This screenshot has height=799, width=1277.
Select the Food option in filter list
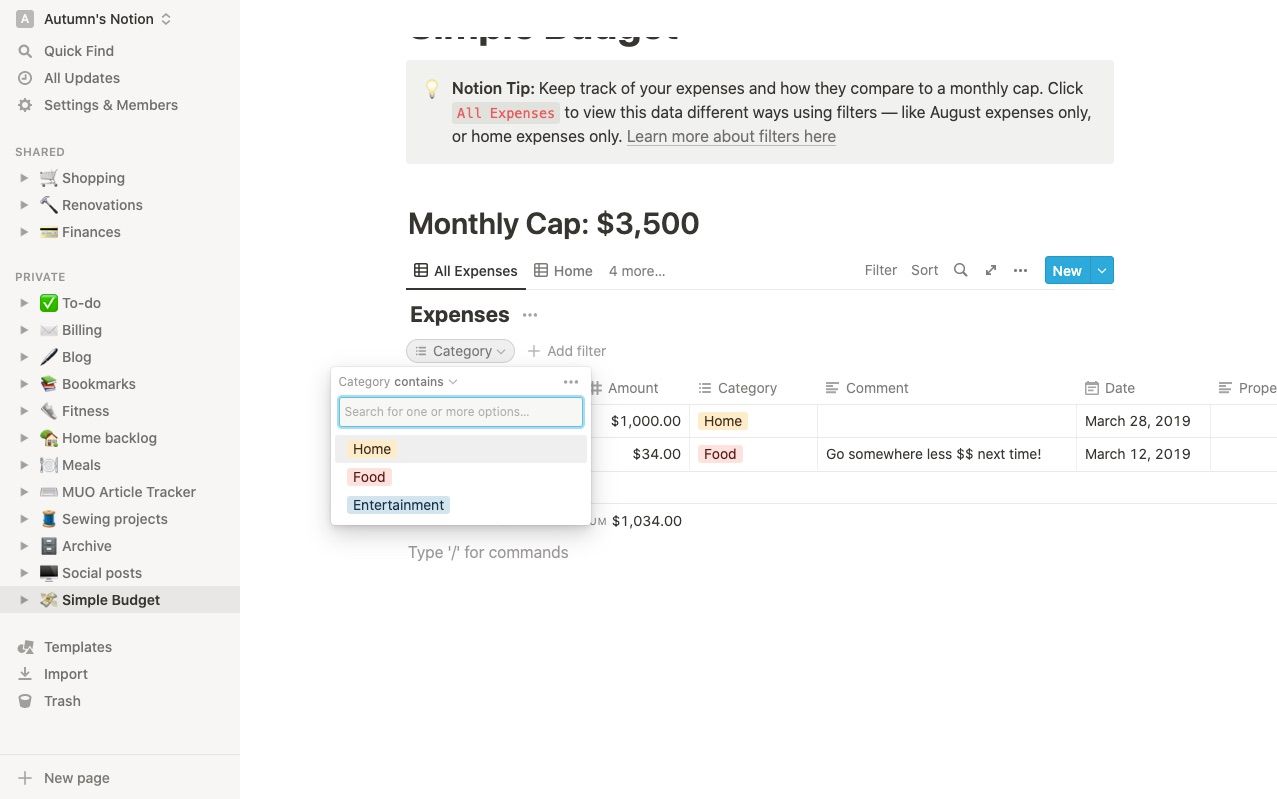point(369,477)
